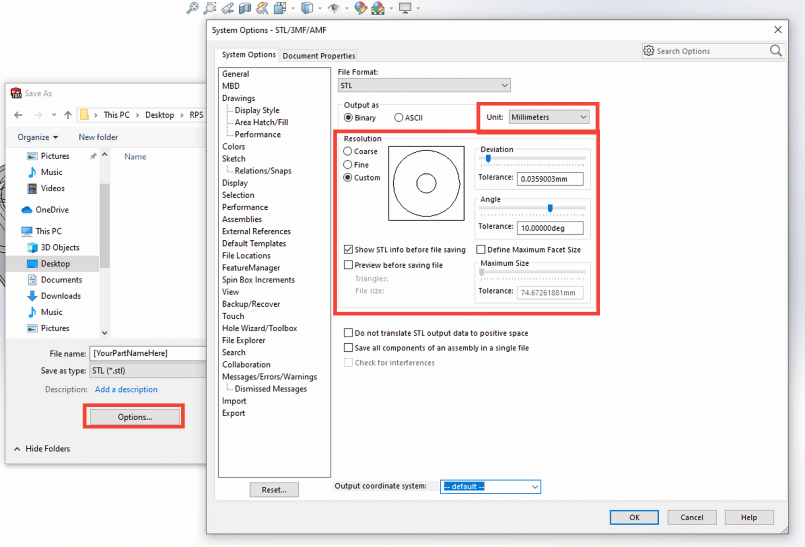
Task: Switch to the Document Properties tab
Action: [x=318, y=56]
